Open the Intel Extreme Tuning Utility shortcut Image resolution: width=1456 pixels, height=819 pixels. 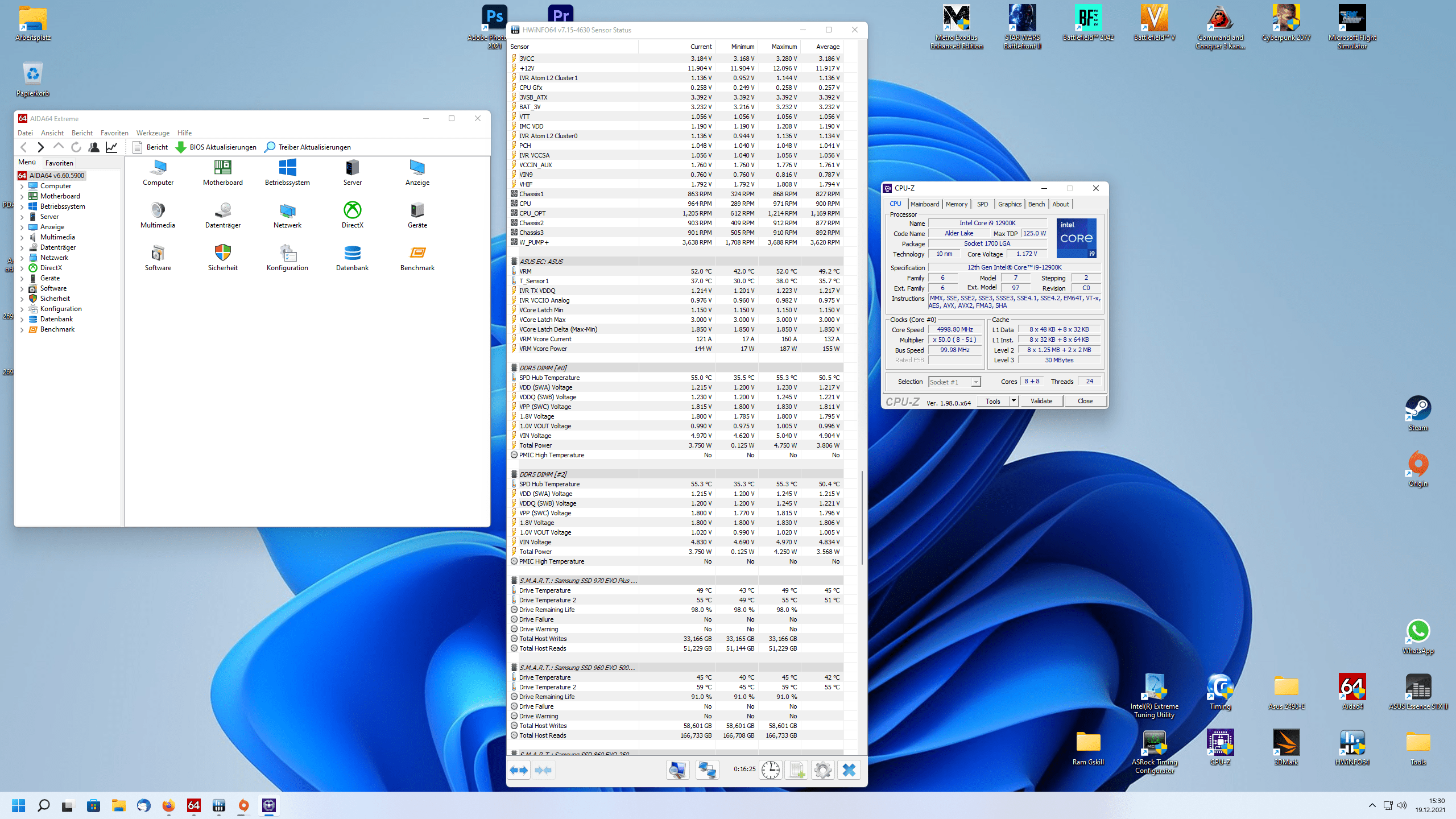coord(1154,695)
